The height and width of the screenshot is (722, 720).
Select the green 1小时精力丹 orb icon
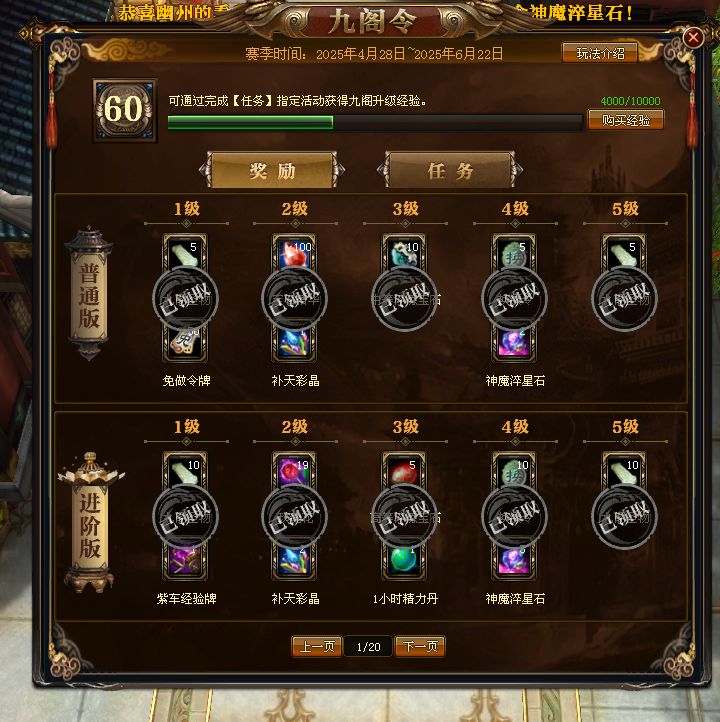pos(404,559)
